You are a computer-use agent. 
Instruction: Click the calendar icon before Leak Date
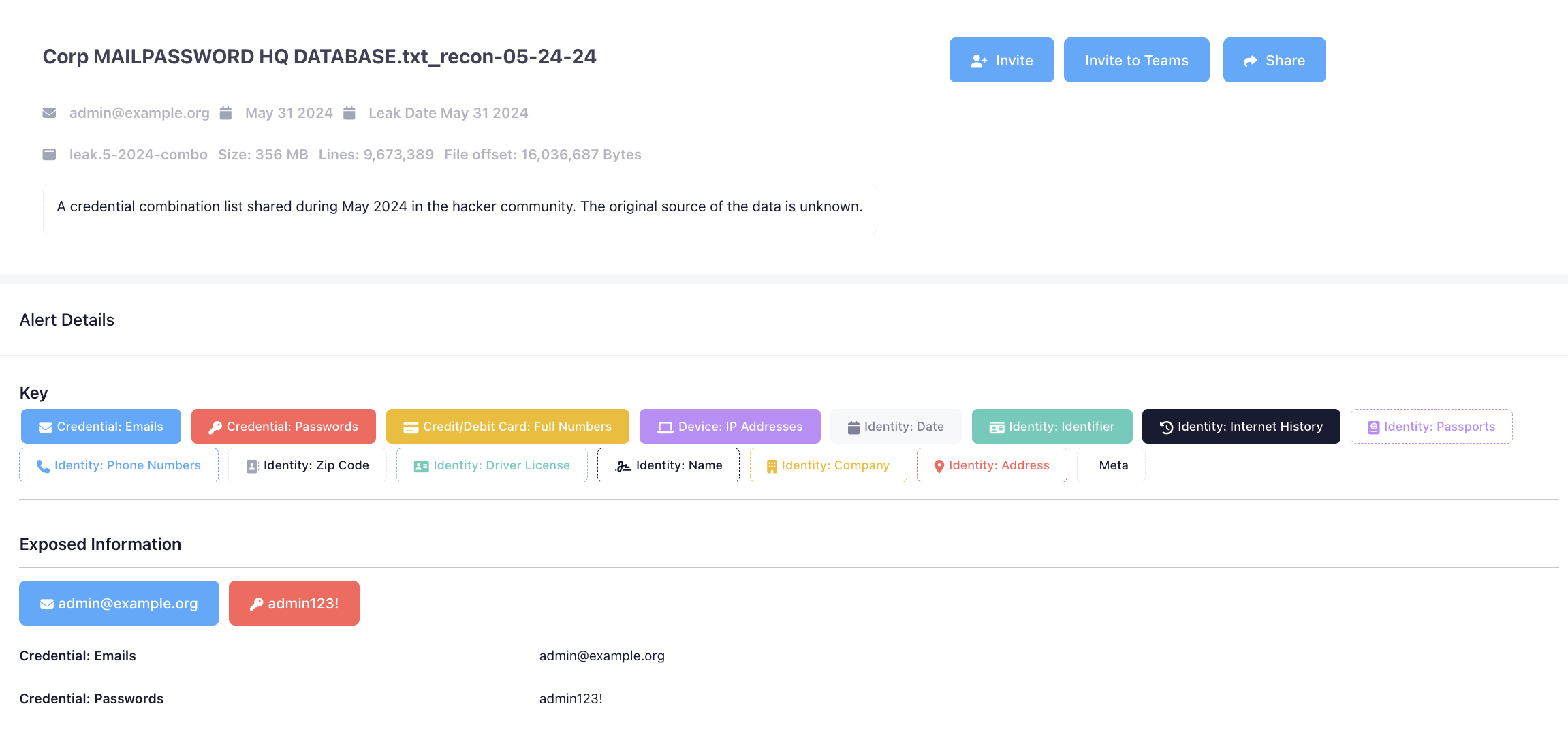pos(349,113)
